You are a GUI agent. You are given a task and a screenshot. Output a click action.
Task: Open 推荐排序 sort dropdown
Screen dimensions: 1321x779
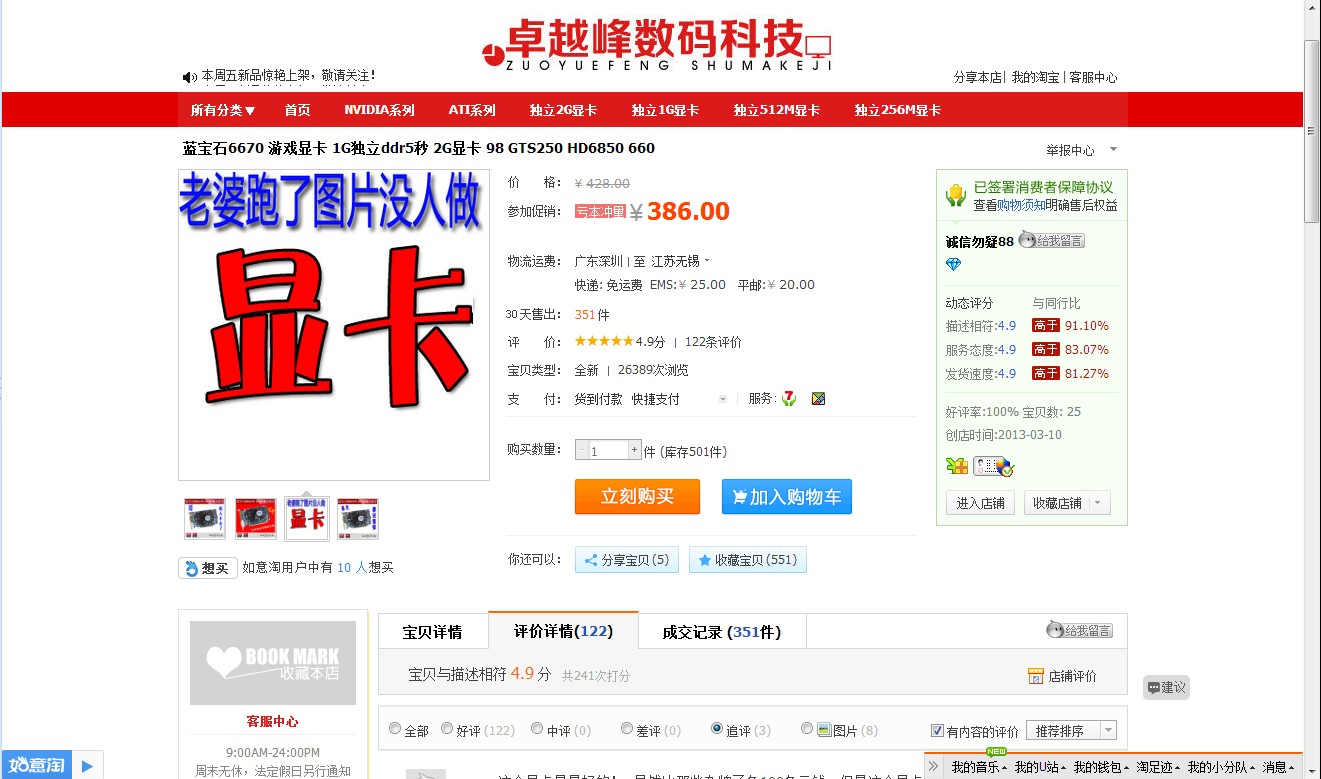point(1071,731)
